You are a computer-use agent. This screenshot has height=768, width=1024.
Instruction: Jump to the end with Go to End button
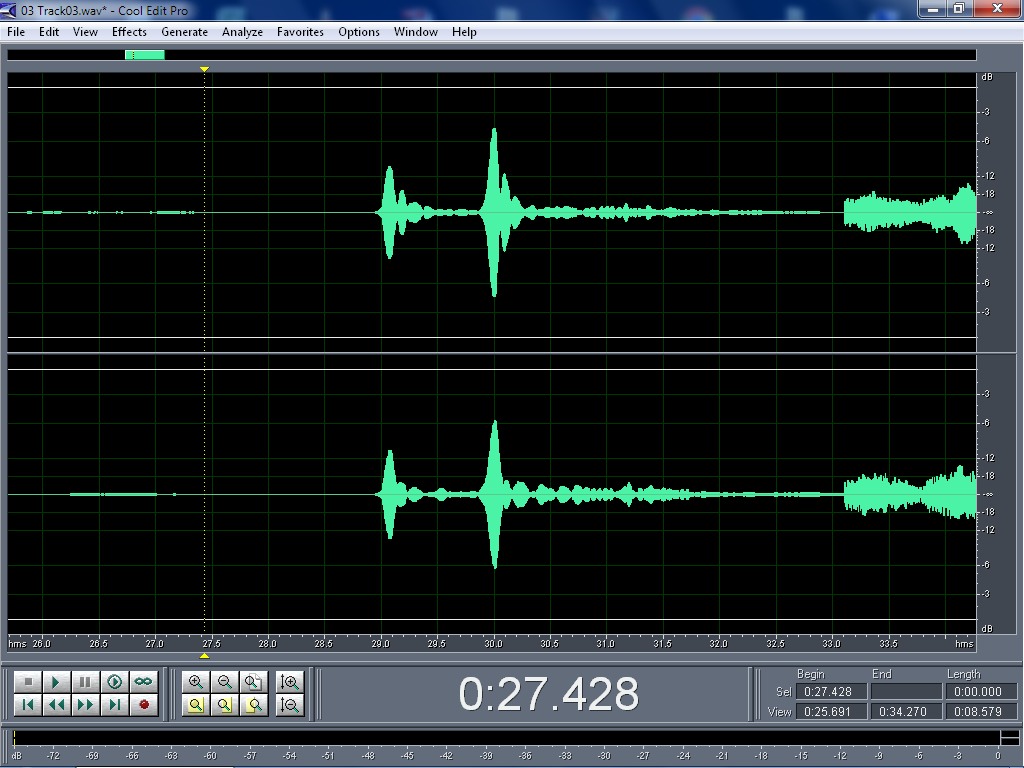click(114, 705)
